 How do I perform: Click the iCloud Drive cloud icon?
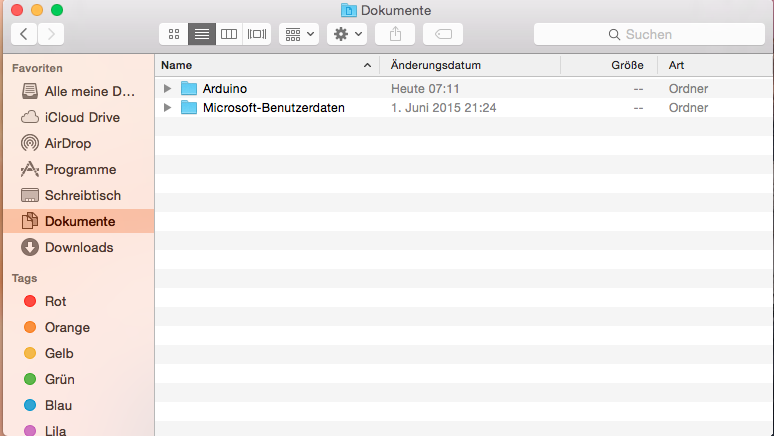click(30, 117)
